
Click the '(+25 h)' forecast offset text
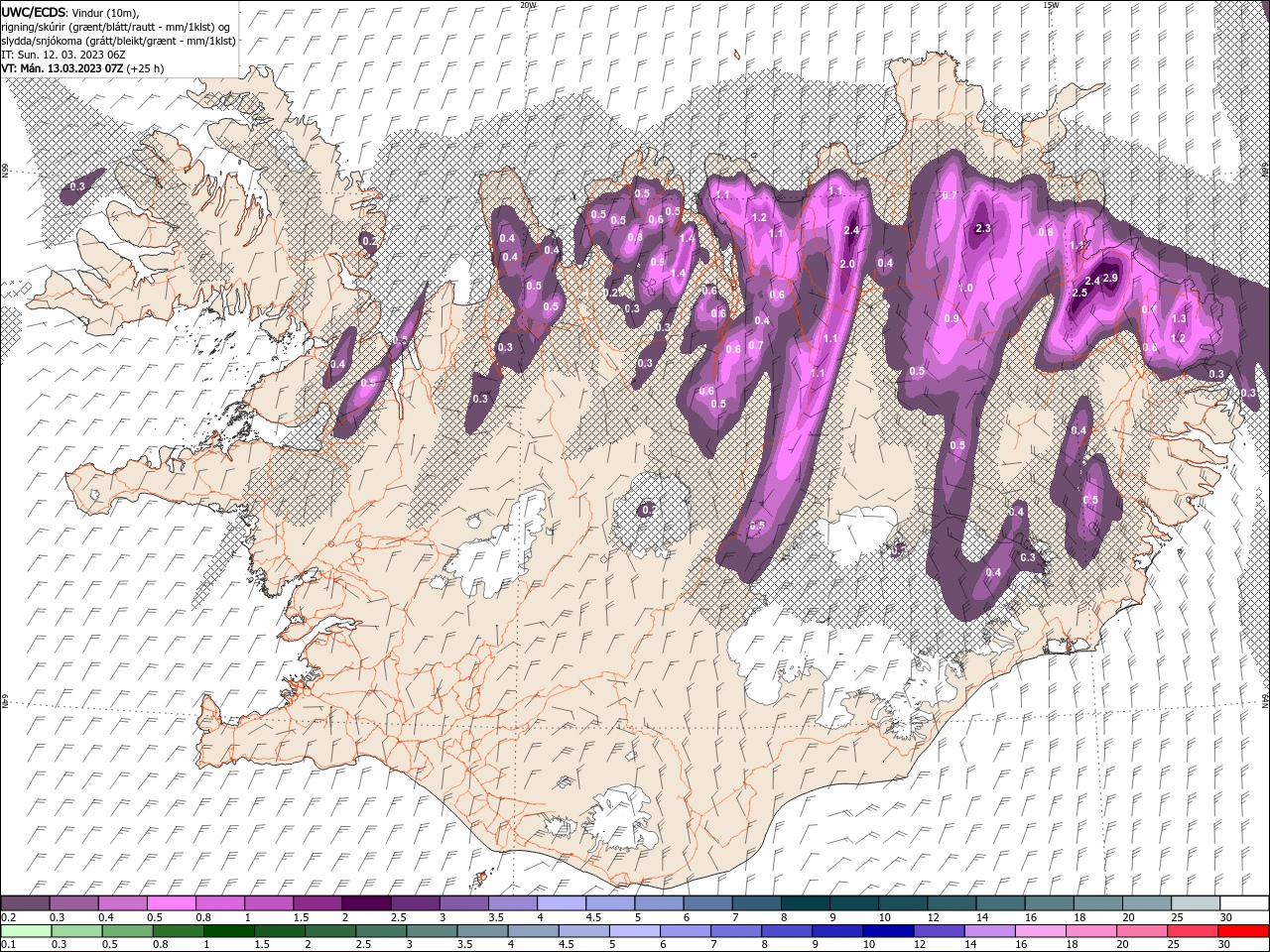tap(146, 68)
